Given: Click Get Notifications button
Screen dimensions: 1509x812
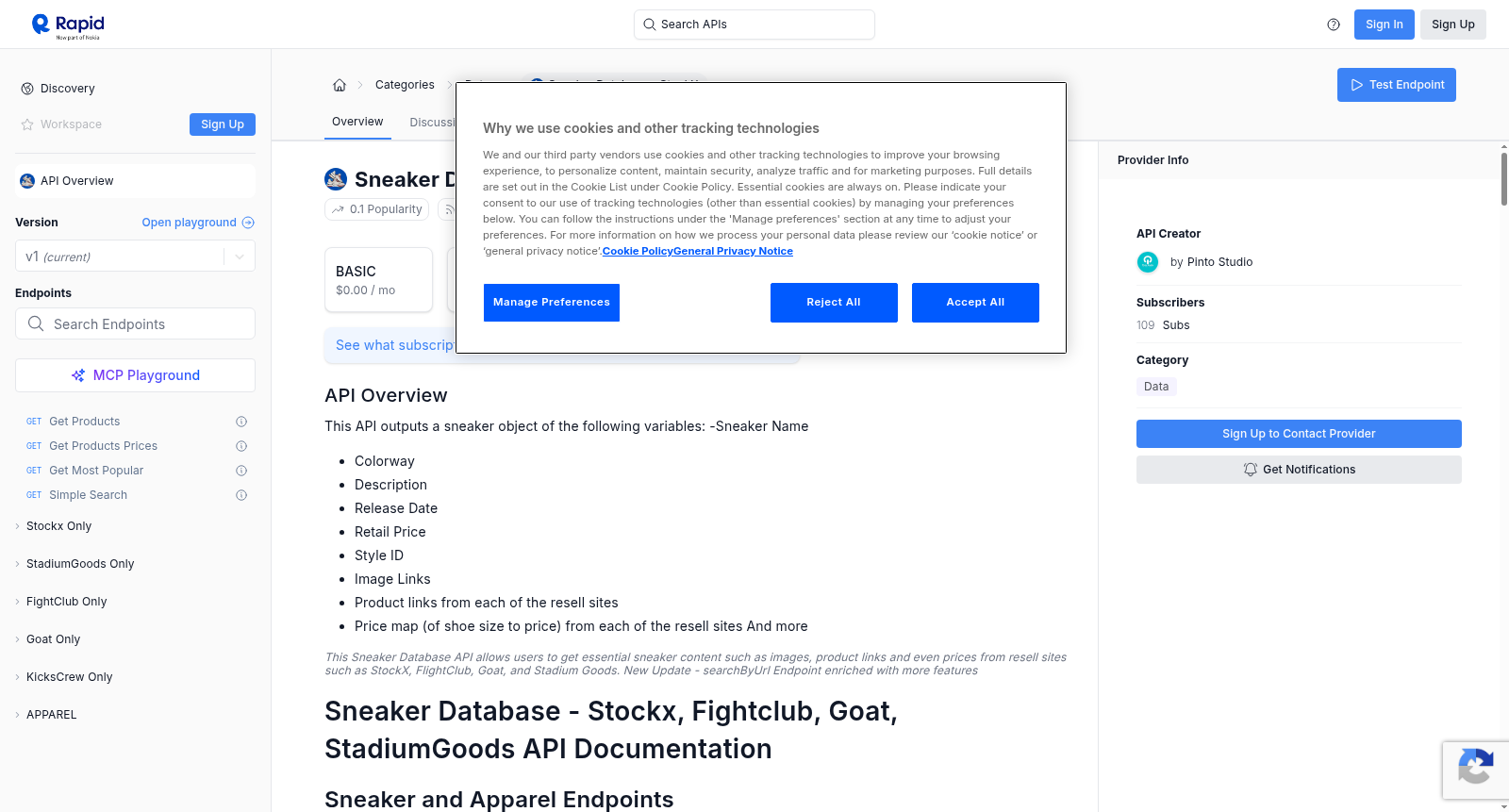Looking at the screenshot, I should coord(1299,470).
